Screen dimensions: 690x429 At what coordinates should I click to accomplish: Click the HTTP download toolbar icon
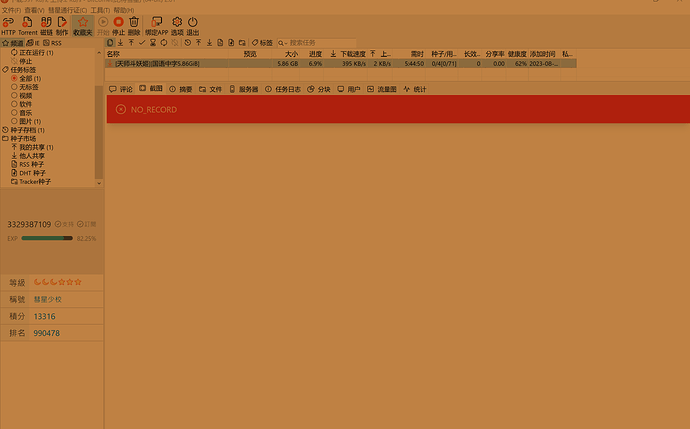[x=9, y=24]
